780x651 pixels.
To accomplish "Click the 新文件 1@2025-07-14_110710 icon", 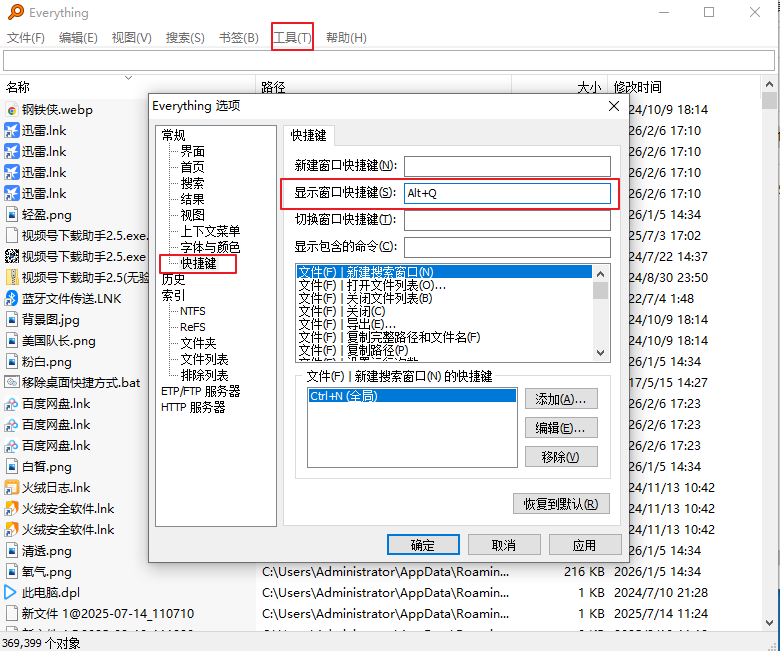I will click(x=11, y=613).
